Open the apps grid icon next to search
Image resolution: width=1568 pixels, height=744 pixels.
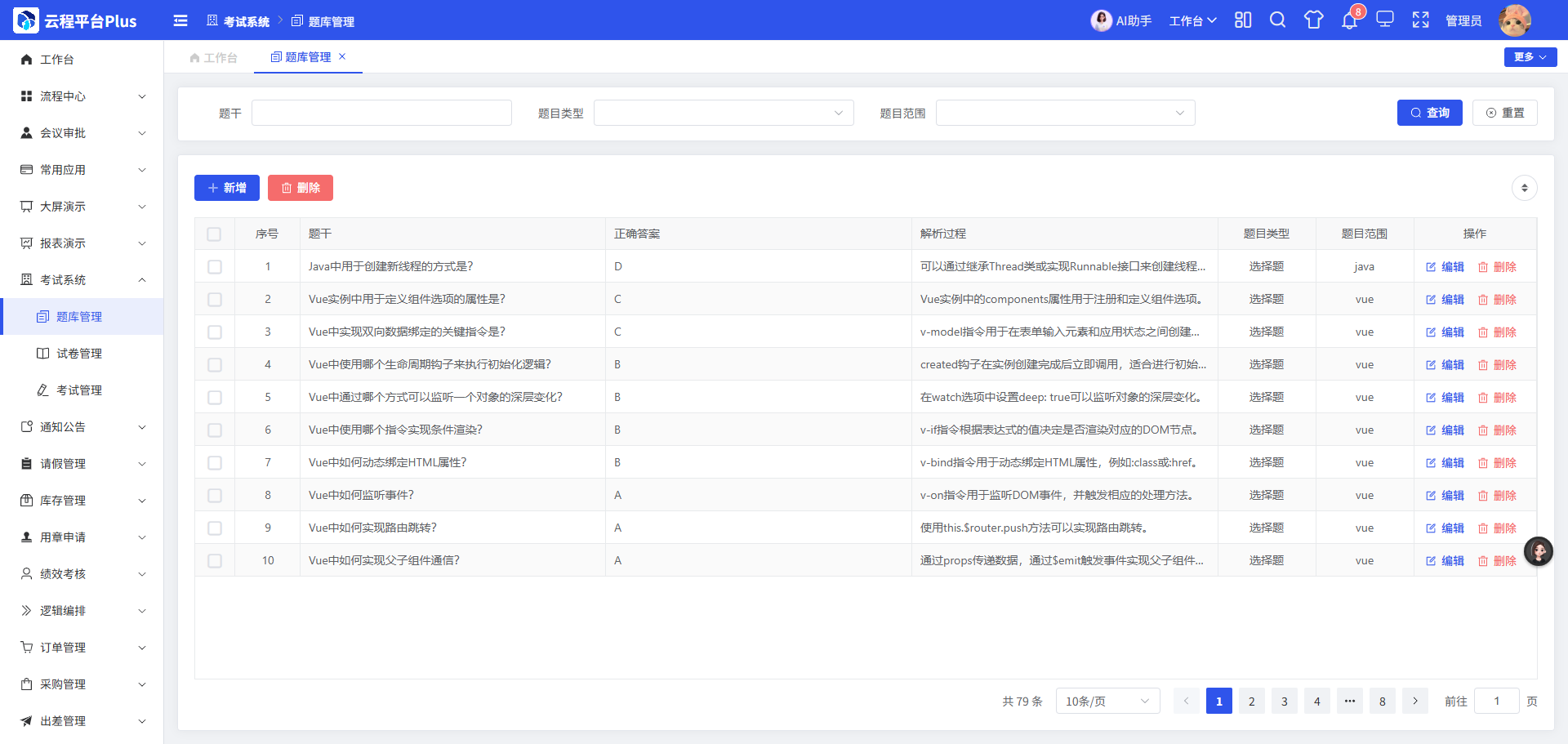[1242, 20]
